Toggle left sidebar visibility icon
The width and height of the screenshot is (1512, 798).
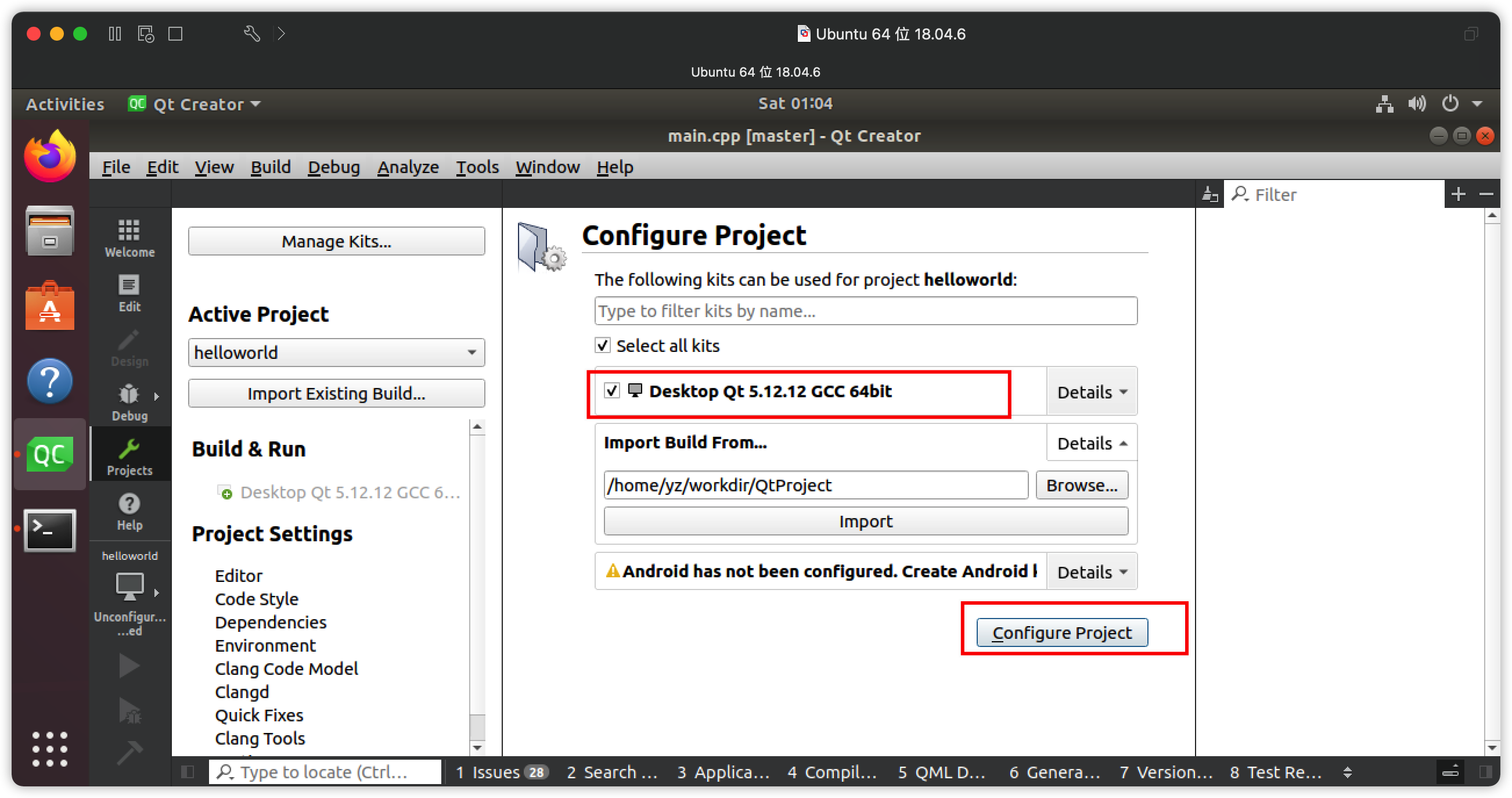pyautogui.click(x=188, y=772)
